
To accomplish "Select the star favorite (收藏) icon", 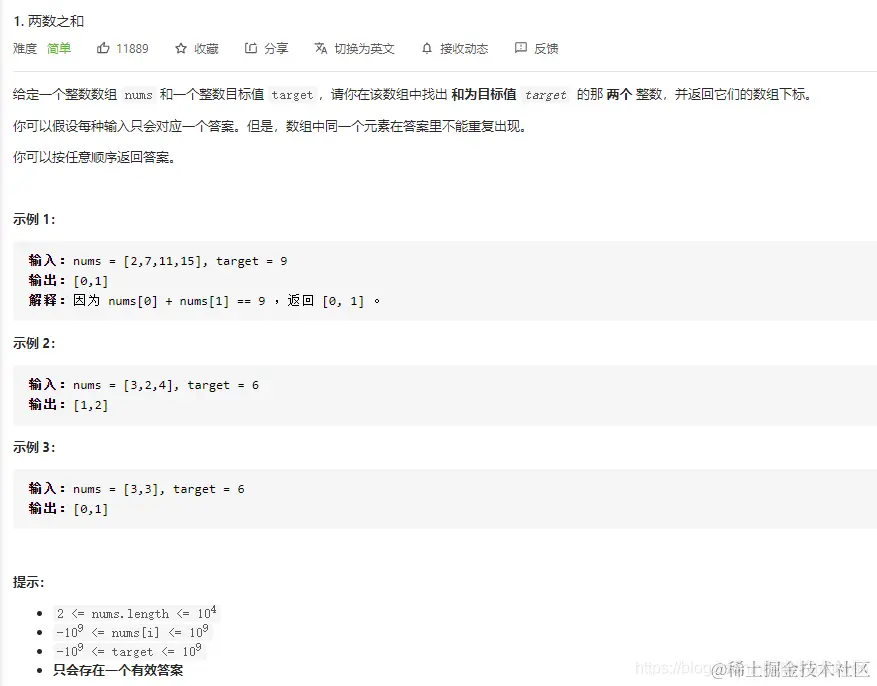I will tap(180, 47).
